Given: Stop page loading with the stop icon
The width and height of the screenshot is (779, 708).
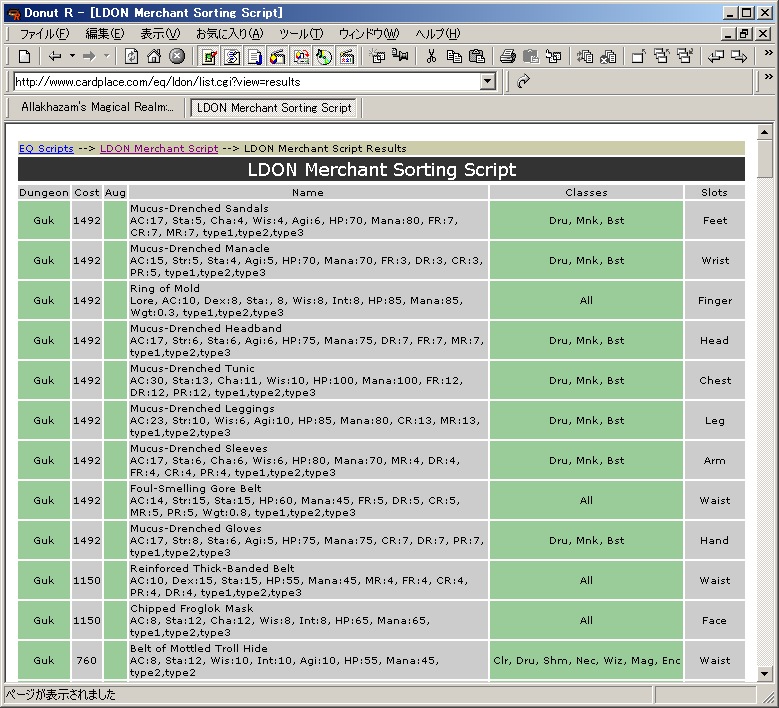Looking at the screenshot, I should click(177, 56).
